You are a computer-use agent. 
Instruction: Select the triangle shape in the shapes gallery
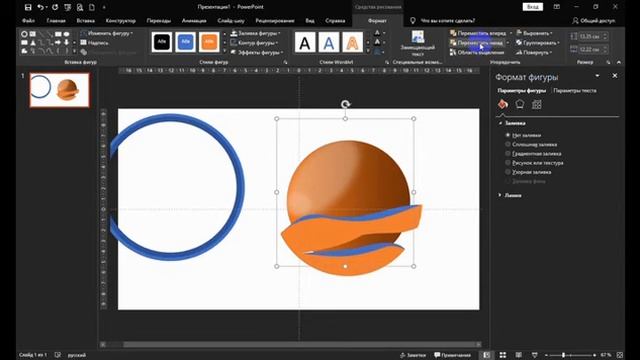(33, 42)
